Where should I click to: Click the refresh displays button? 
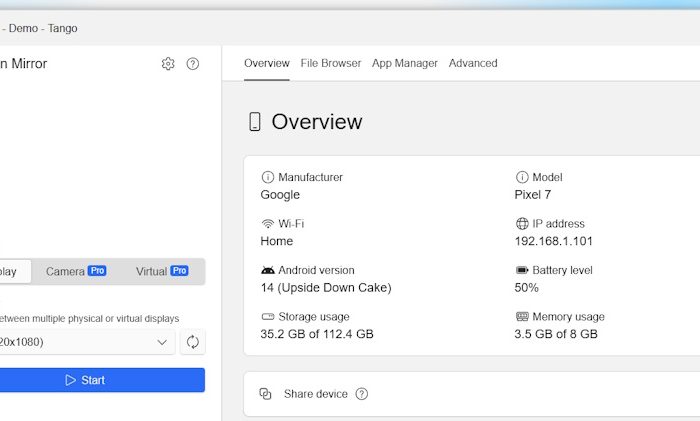(x=193, y=342)
